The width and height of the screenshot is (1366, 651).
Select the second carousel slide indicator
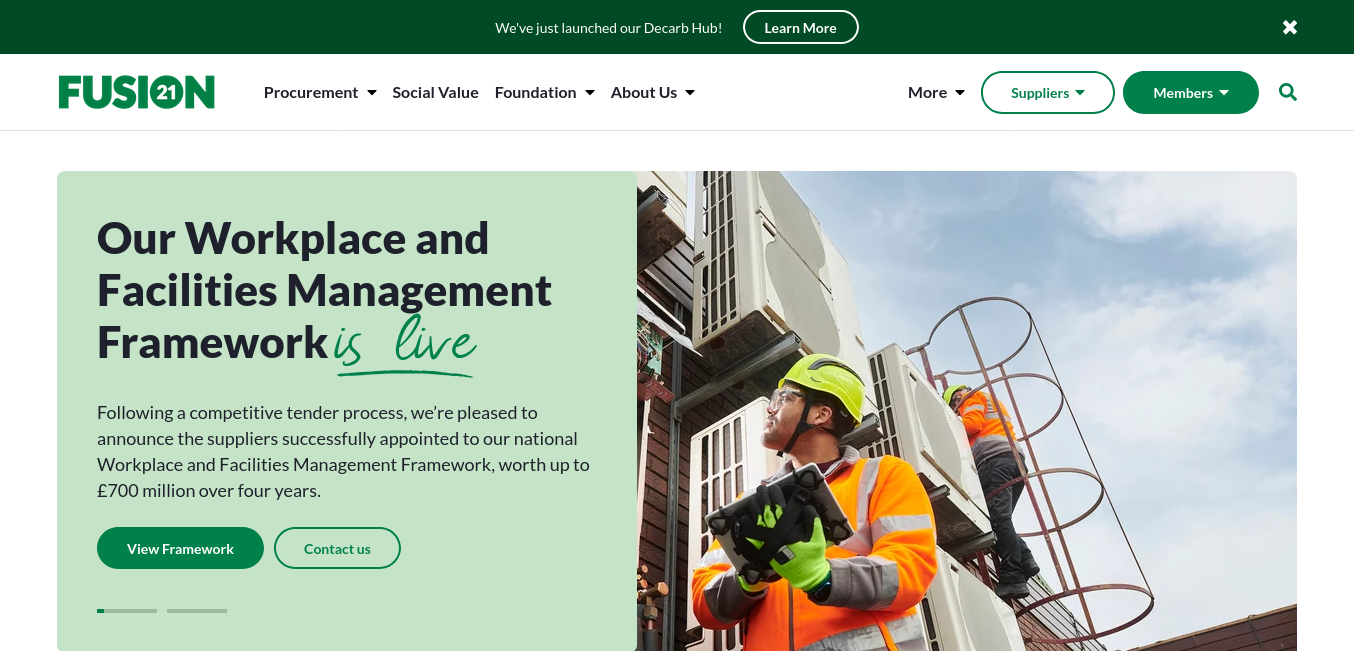(197, 610)
